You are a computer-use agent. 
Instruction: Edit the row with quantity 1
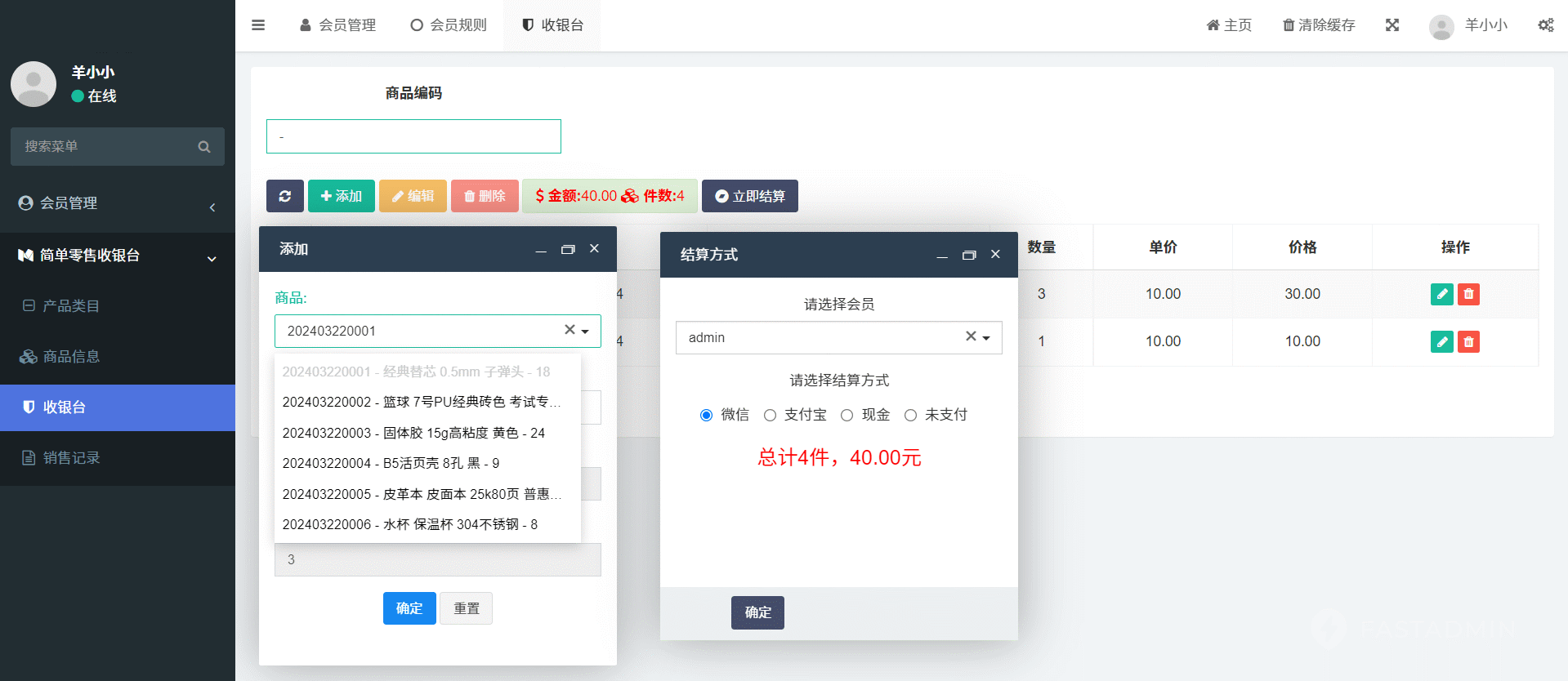(x=1442, y=341)
